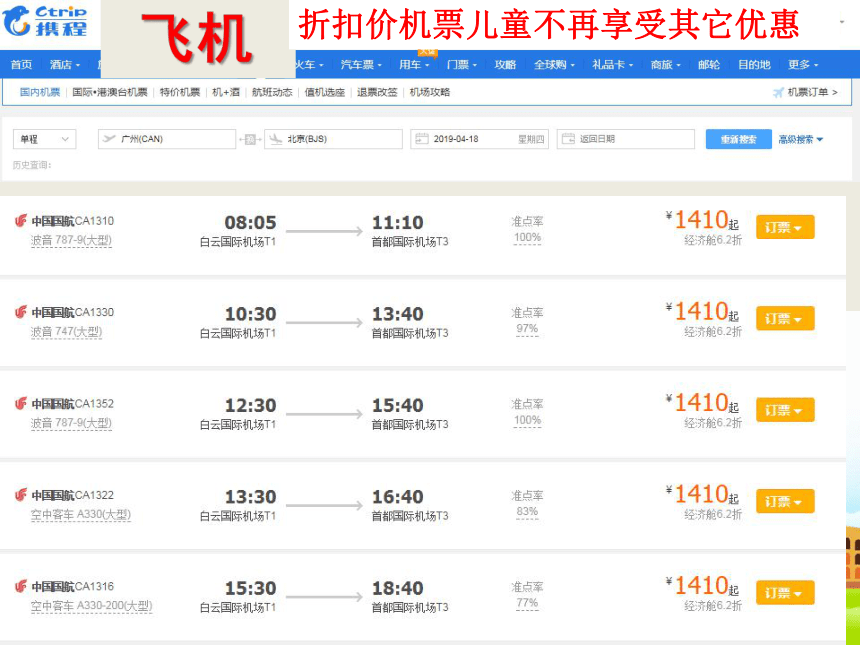
Task: Select the 退票改签 sub-tab
Action: 377,92
